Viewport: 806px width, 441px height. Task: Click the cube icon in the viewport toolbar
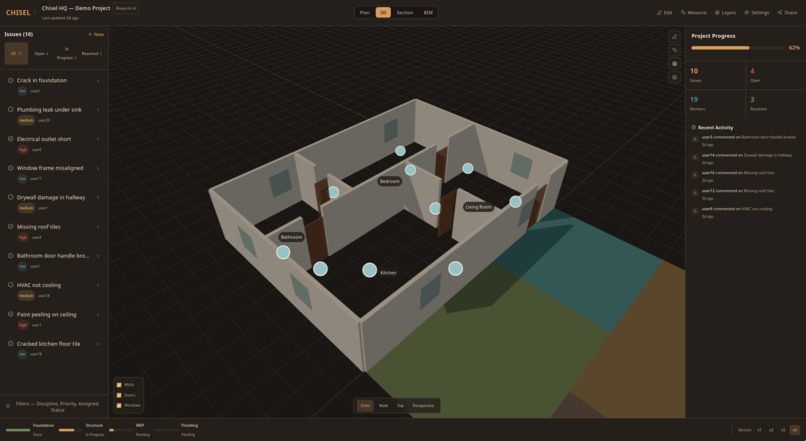pyautogui.click(x=674, y=64)
